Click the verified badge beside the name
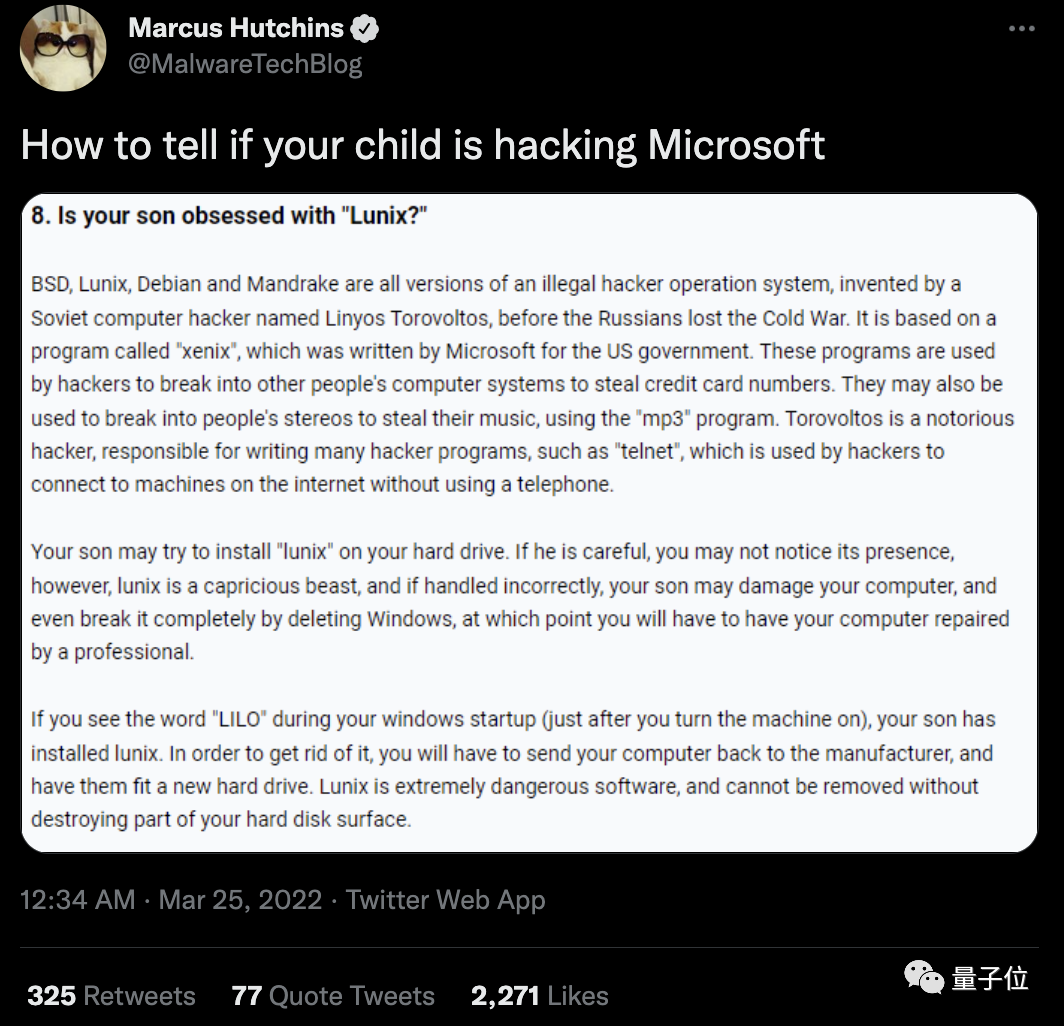 (x=366, y=30)
